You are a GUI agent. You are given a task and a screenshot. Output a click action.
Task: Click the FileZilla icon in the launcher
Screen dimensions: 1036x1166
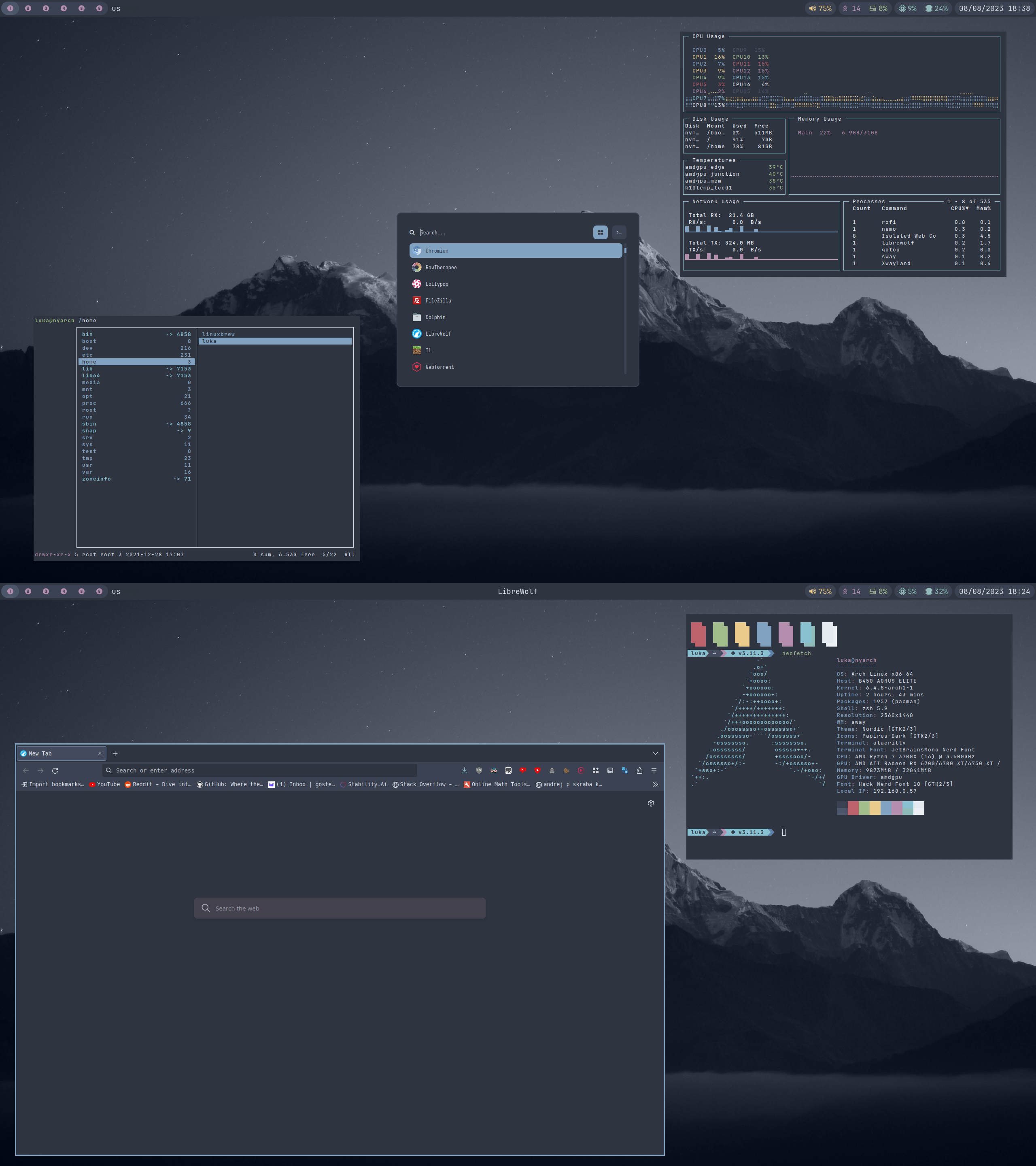pos(417,300)
